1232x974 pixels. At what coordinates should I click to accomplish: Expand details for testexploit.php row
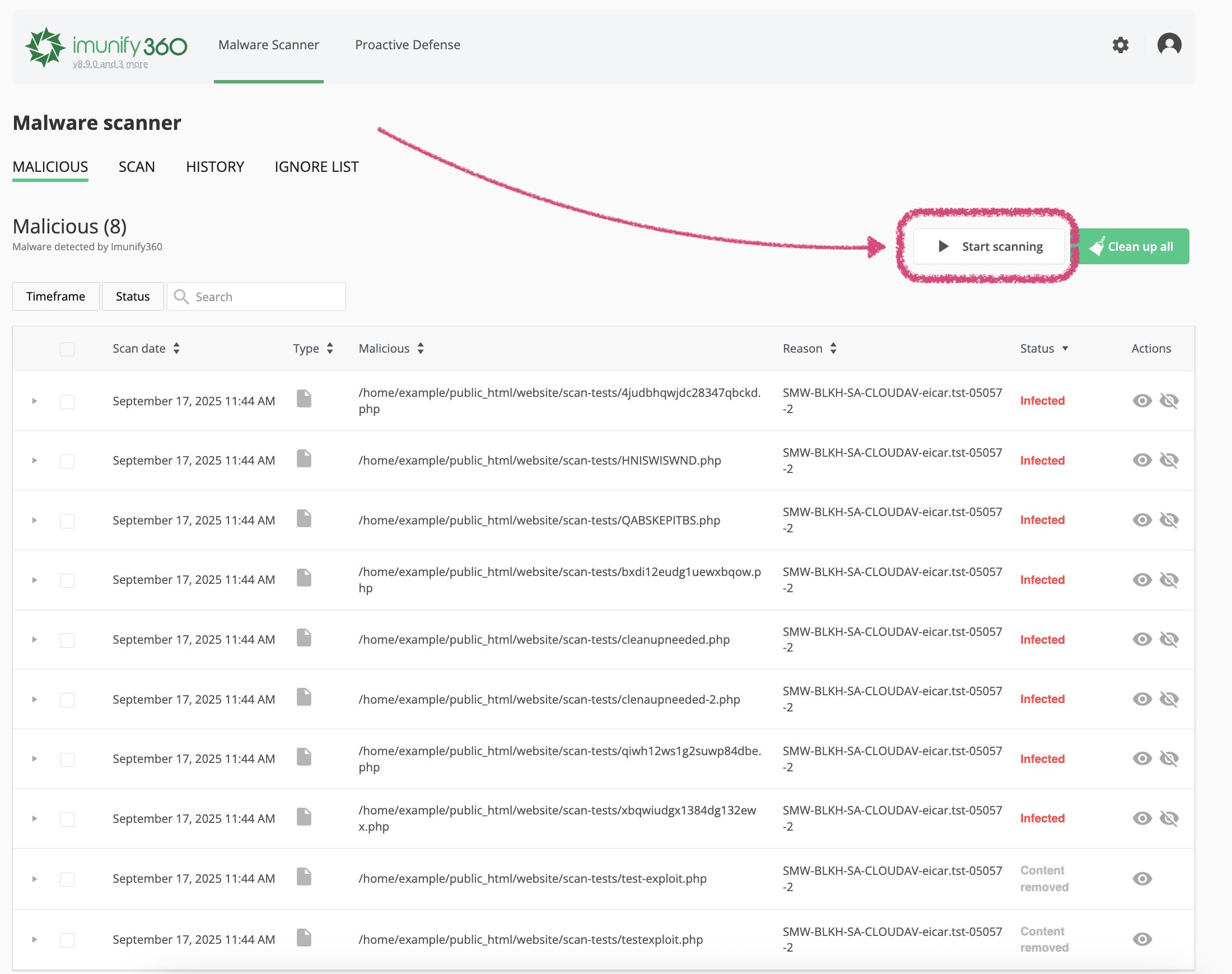click(x=34, y=939)
